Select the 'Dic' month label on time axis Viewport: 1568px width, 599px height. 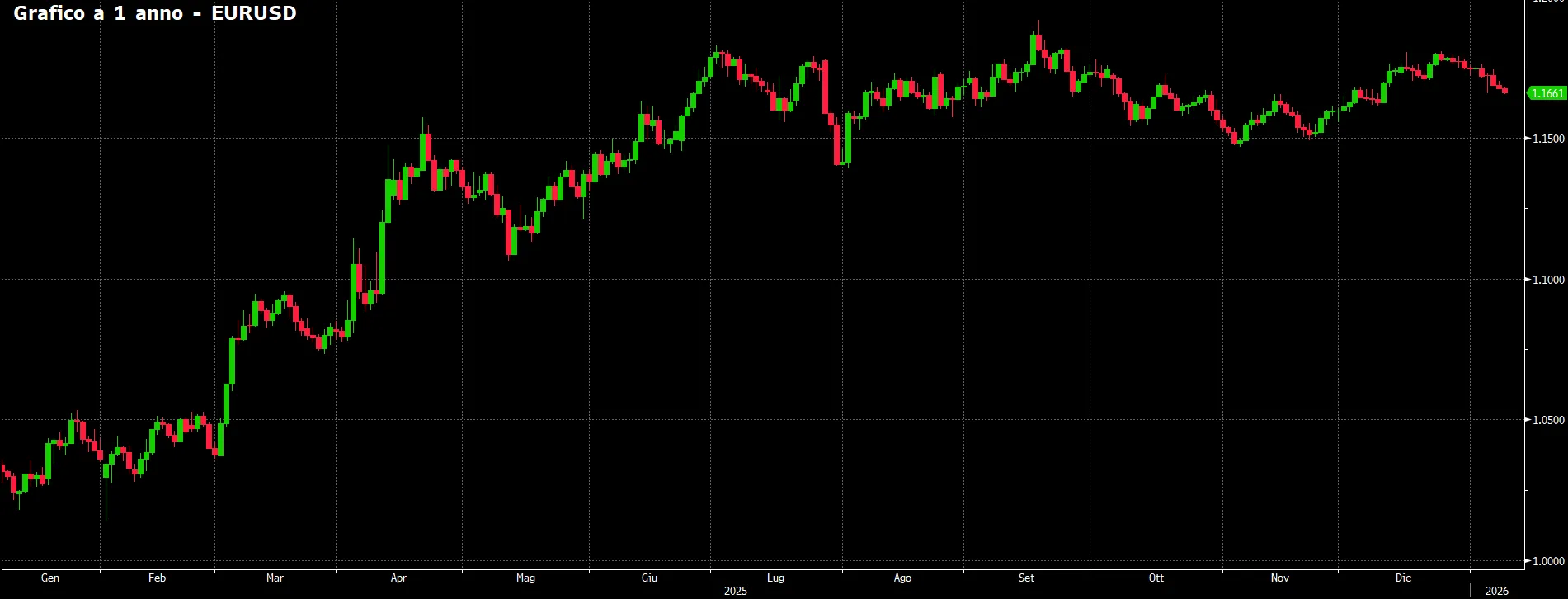coord(1403,578)
